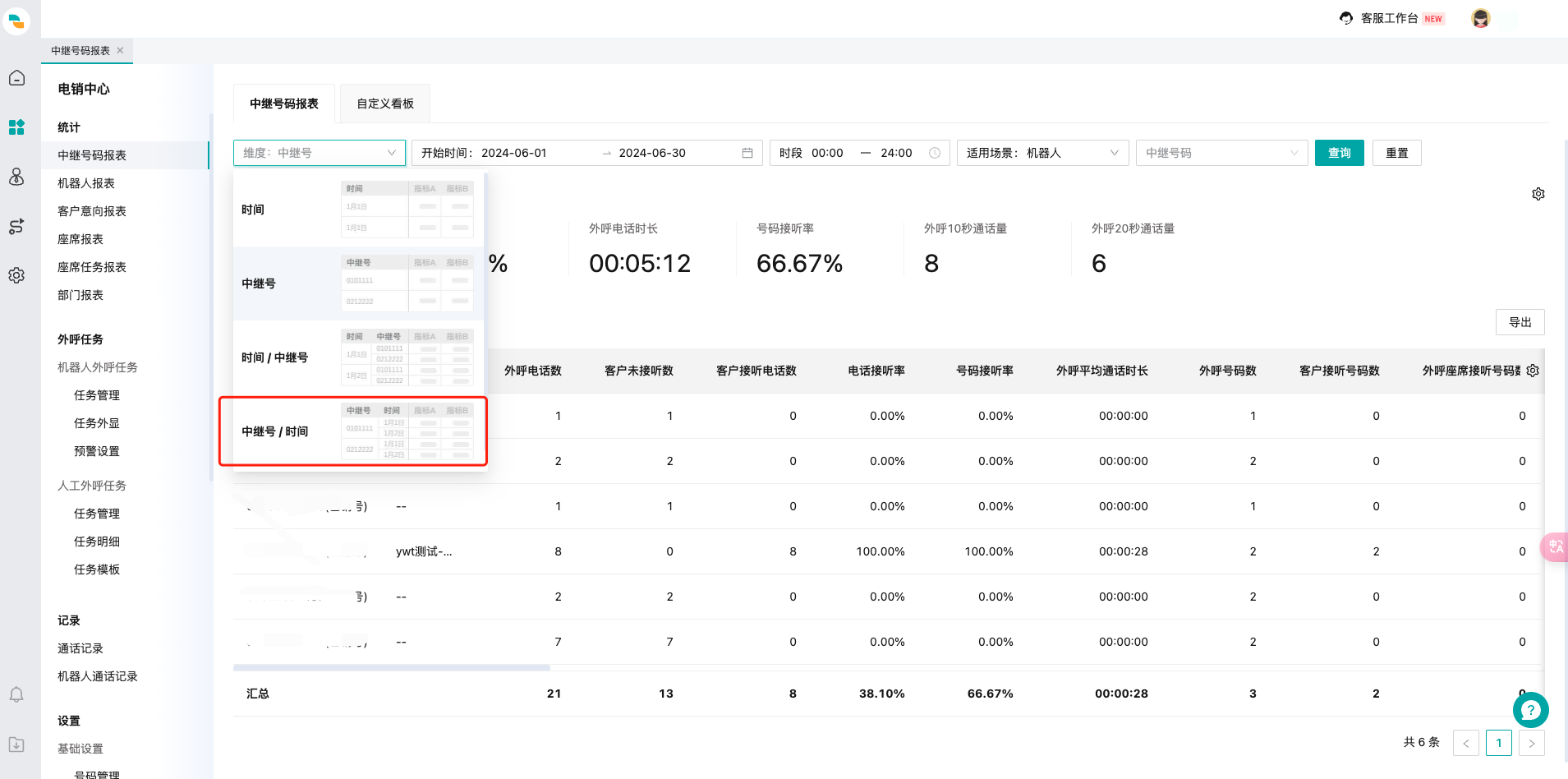
Task: Set the start date 2024-06-01 field
Action: 514,153
